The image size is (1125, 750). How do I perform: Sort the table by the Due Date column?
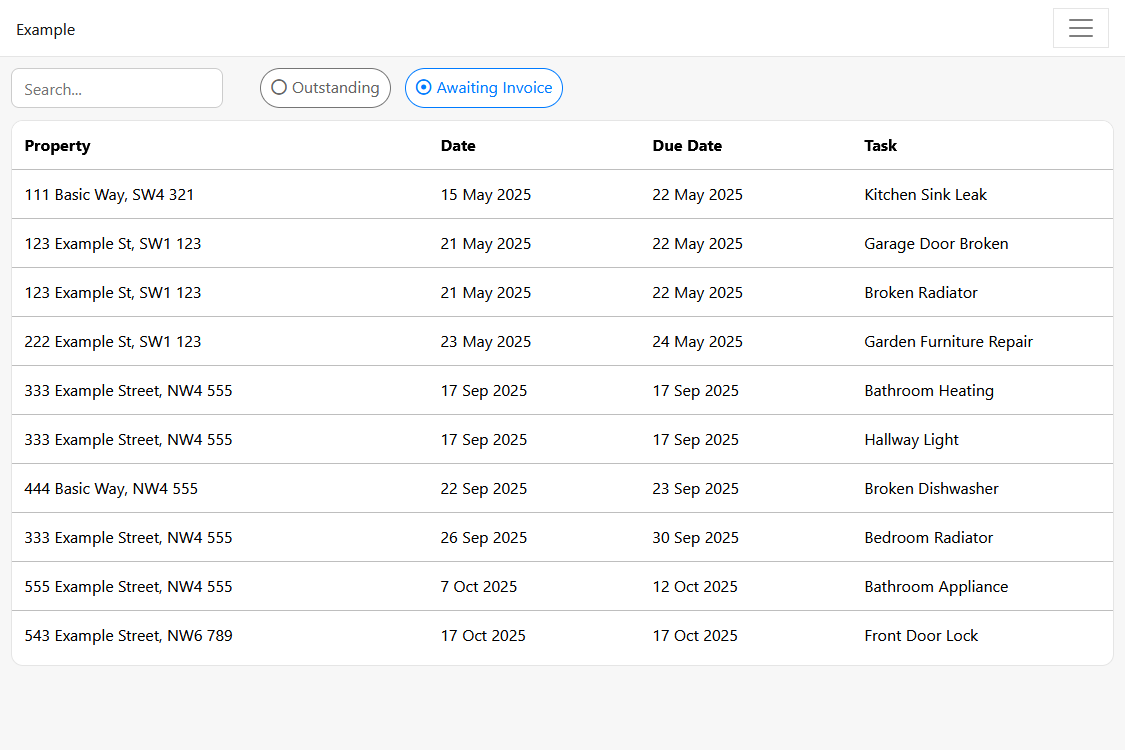click(x=687, y=145)
